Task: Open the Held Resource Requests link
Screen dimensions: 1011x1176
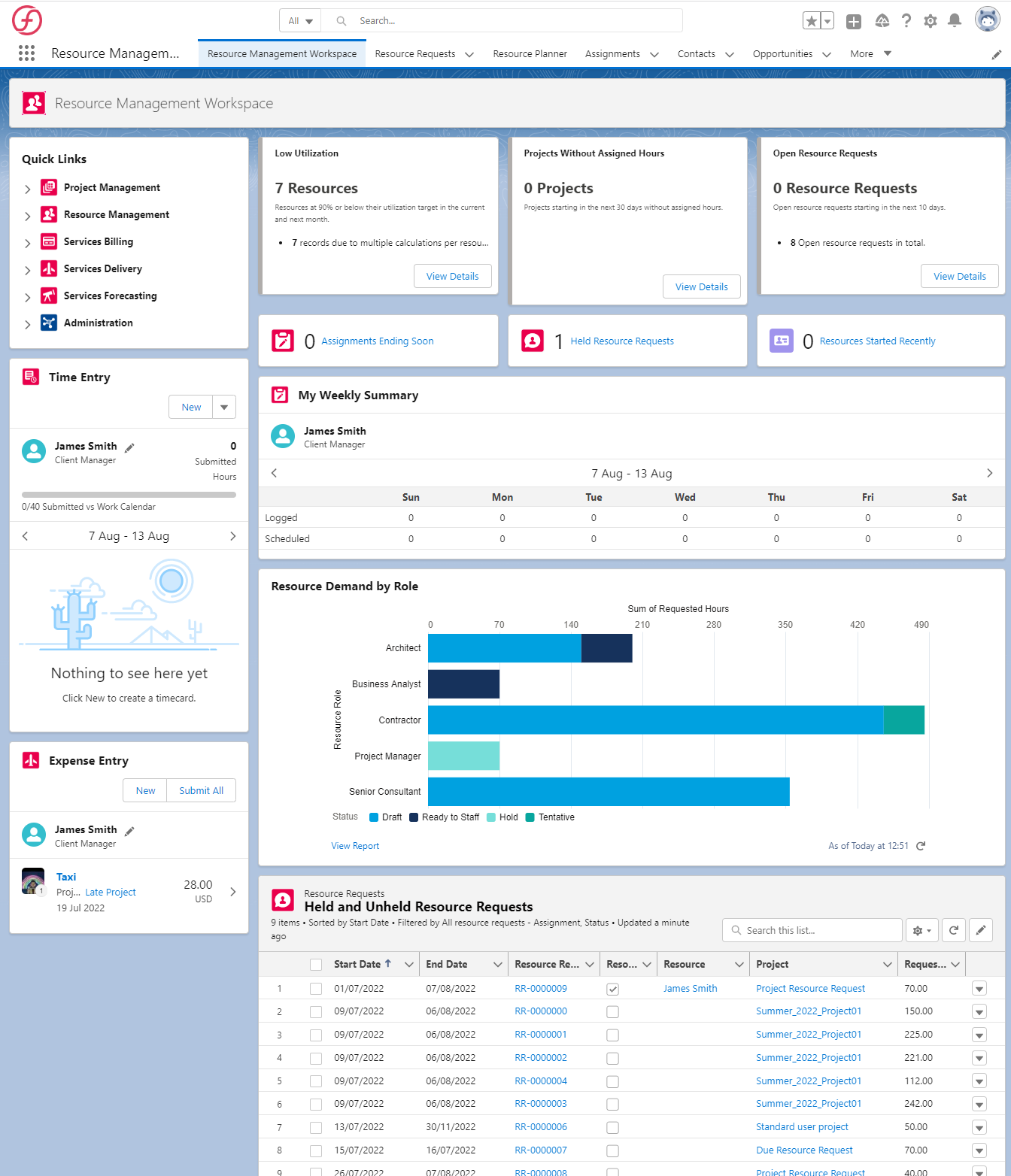Action: (x=621, y=341)
